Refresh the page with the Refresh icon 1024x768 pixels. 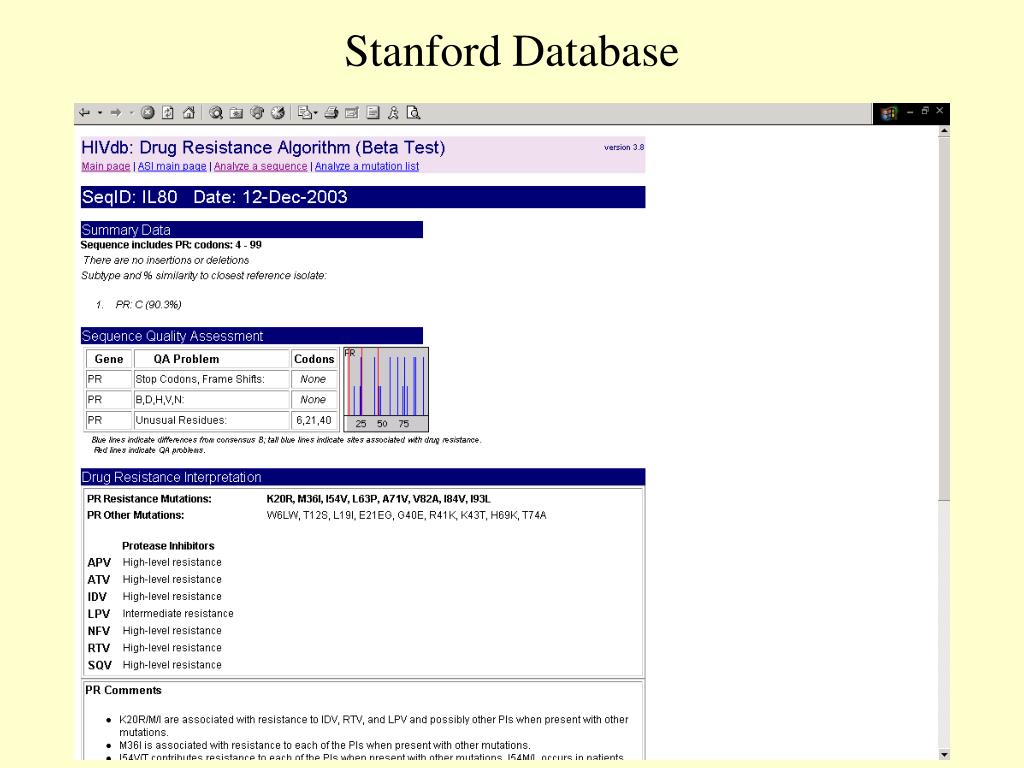click(168, 113)
